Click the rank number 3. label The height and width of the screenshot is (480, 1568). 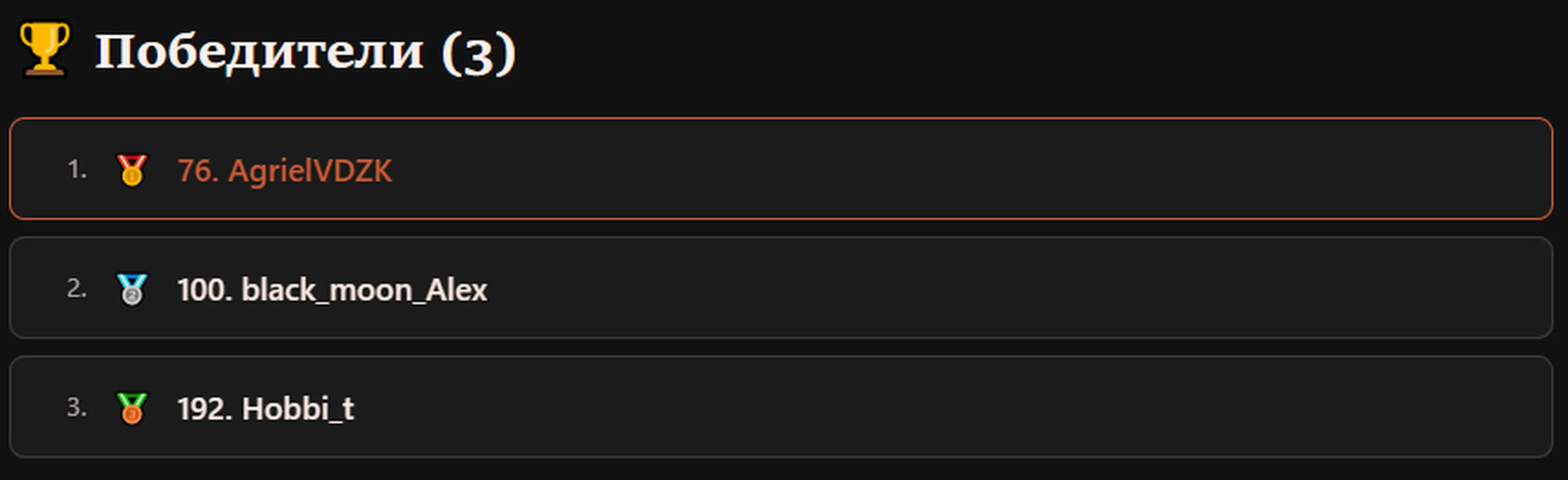(x=77, y=407)
